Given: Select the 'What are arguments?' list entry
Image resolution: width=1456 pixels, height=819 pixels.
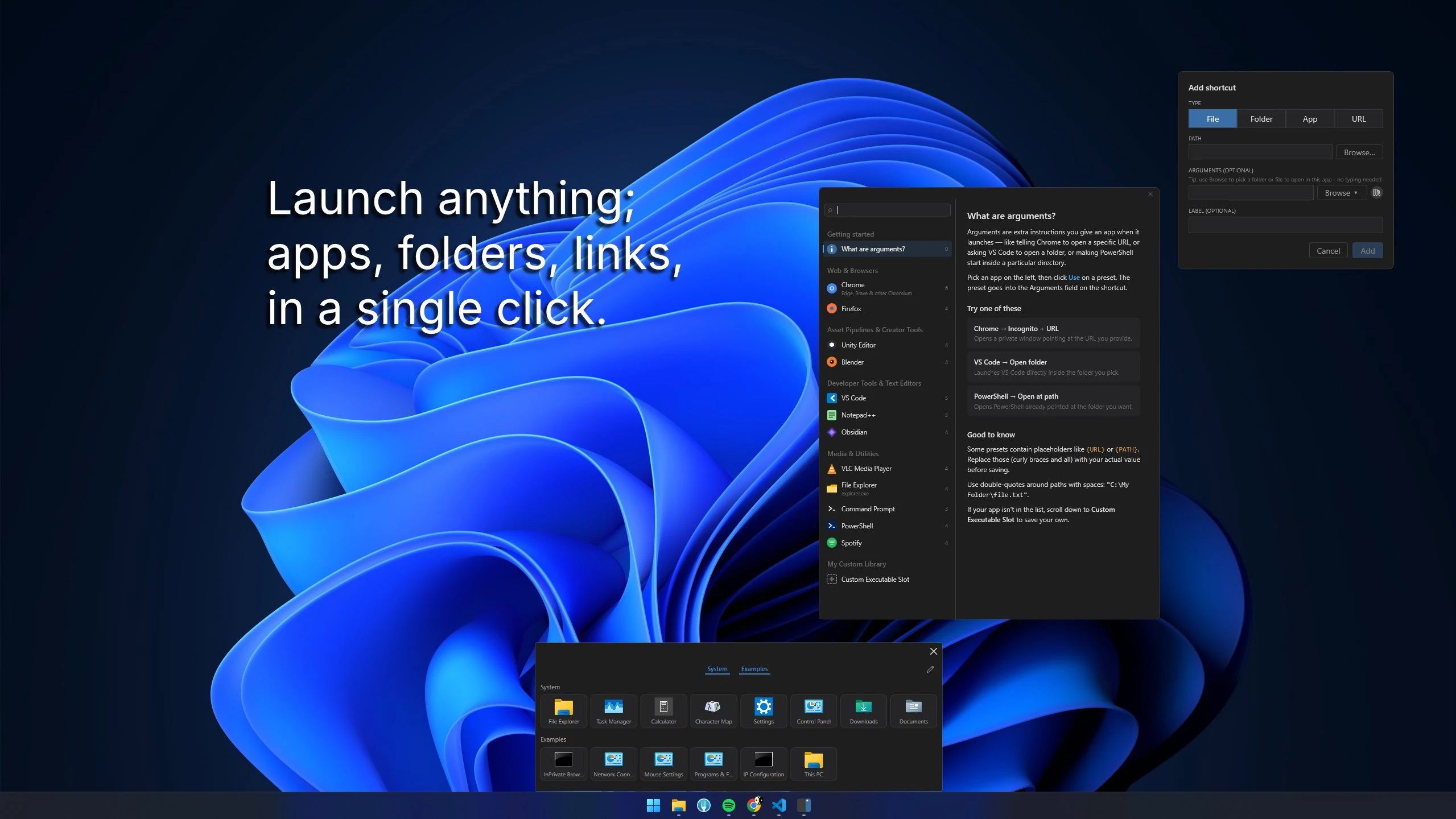Looking at the screenshot, I should click(x=887, y=249).
